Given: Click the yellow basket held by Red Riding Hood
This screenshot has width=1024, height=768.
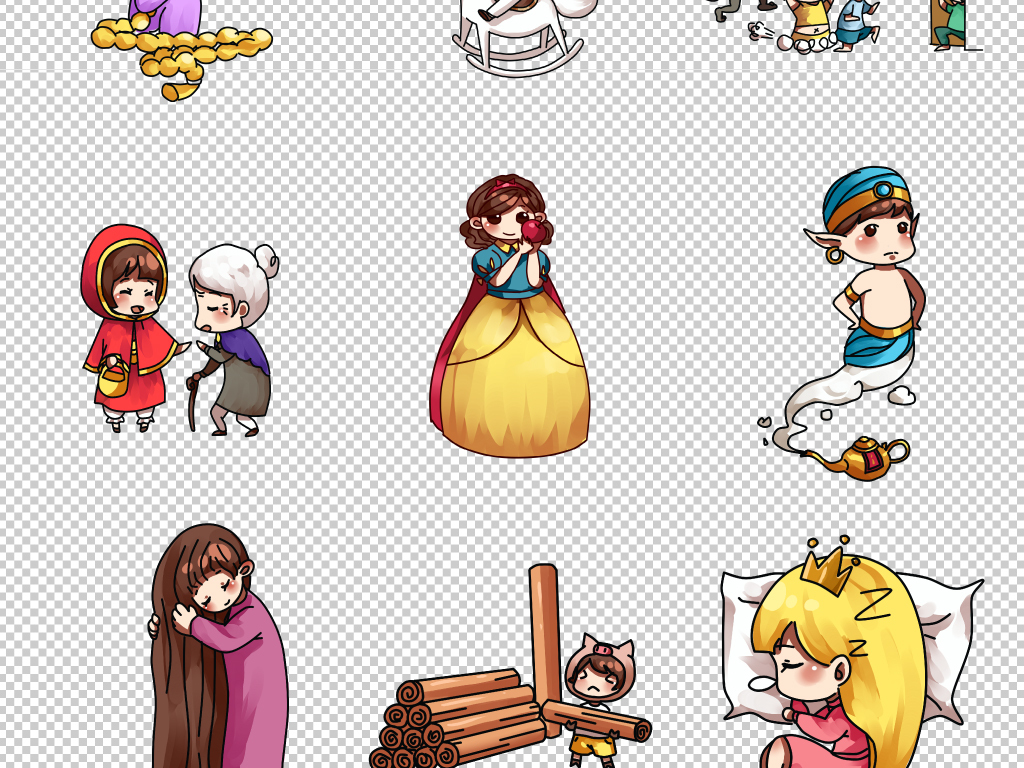Looking at the screenshot, I should pyautogui.click(x=113, y=378).
